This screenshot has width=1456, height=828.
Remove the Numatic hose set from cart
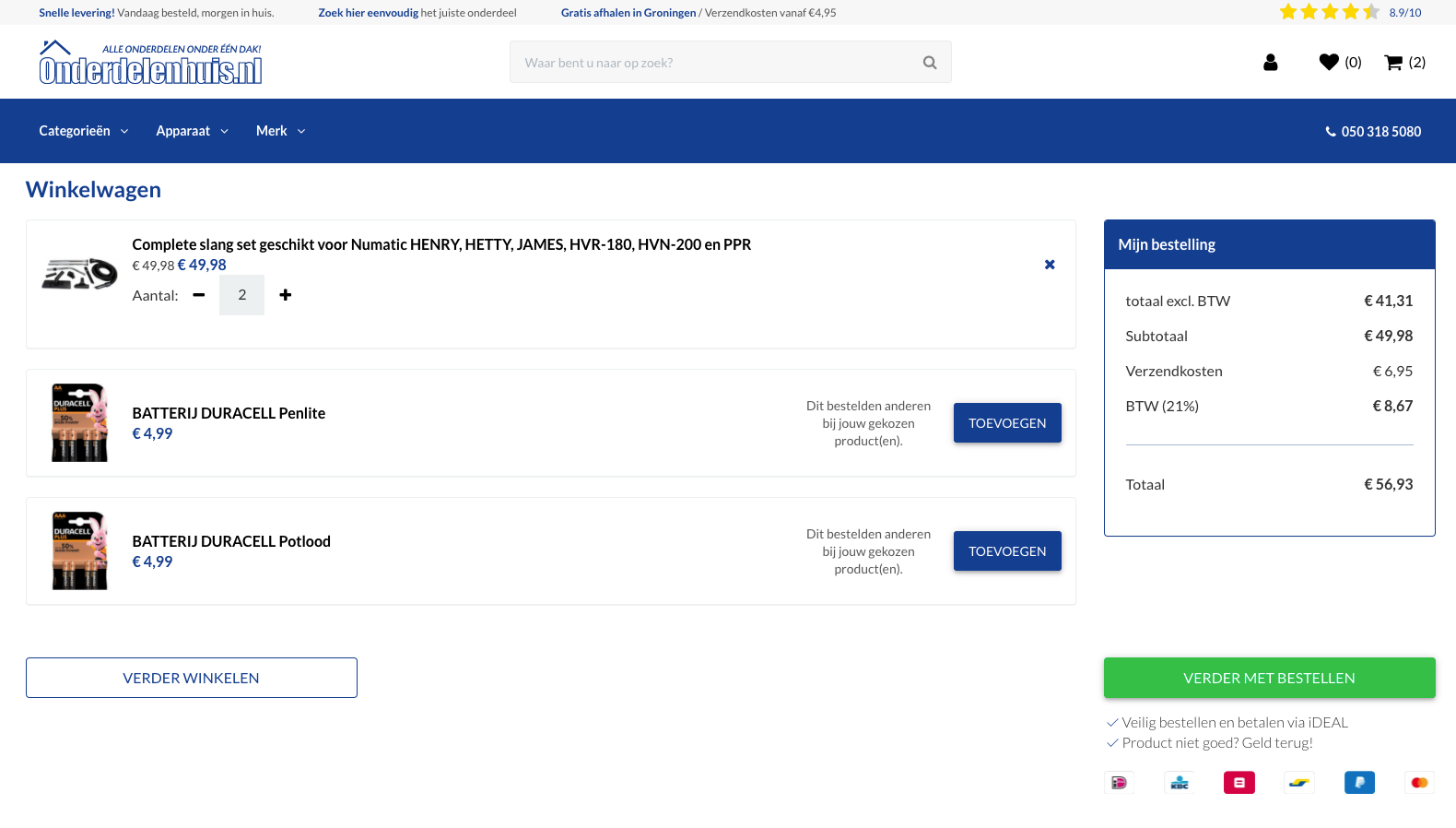click(x=1049, y=265)
